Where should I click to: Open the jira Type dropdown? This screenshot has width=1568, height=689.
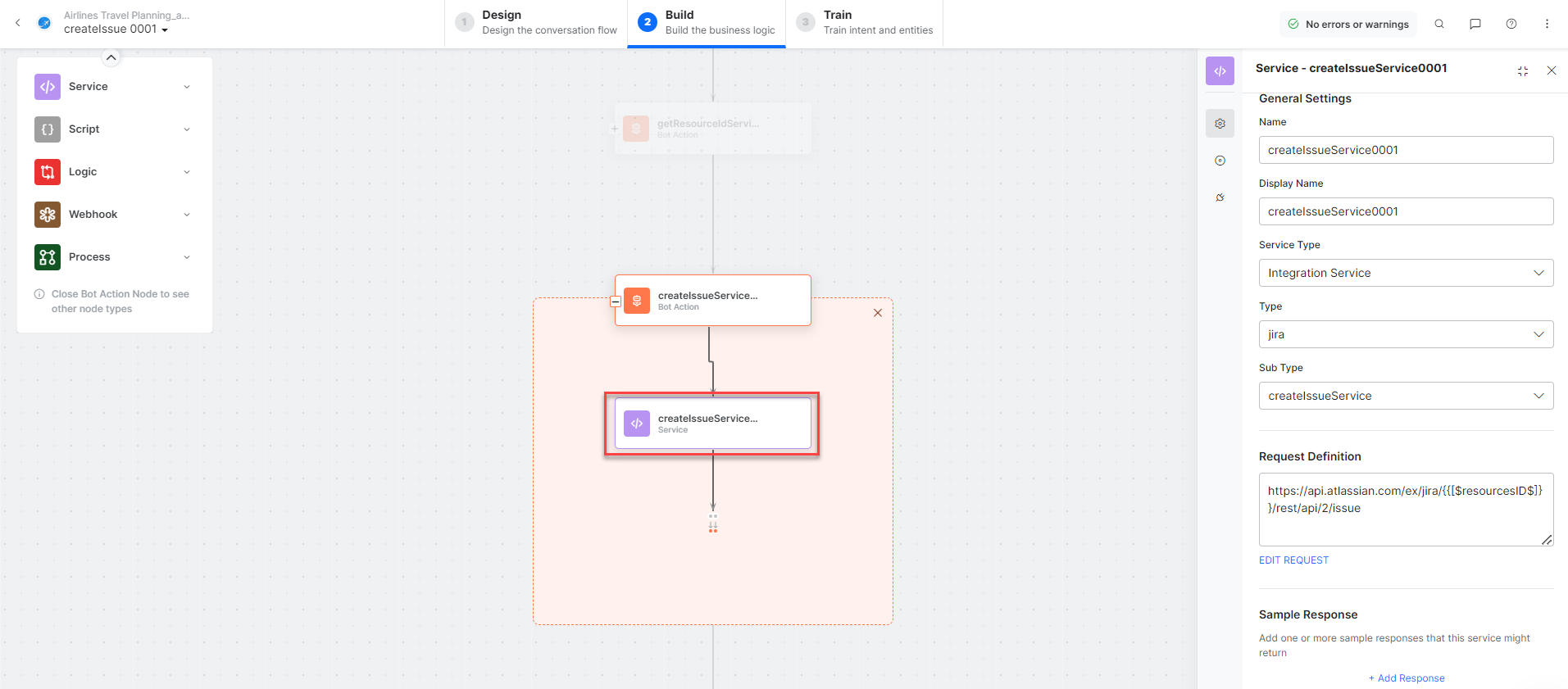click(x=1405, y=334)
